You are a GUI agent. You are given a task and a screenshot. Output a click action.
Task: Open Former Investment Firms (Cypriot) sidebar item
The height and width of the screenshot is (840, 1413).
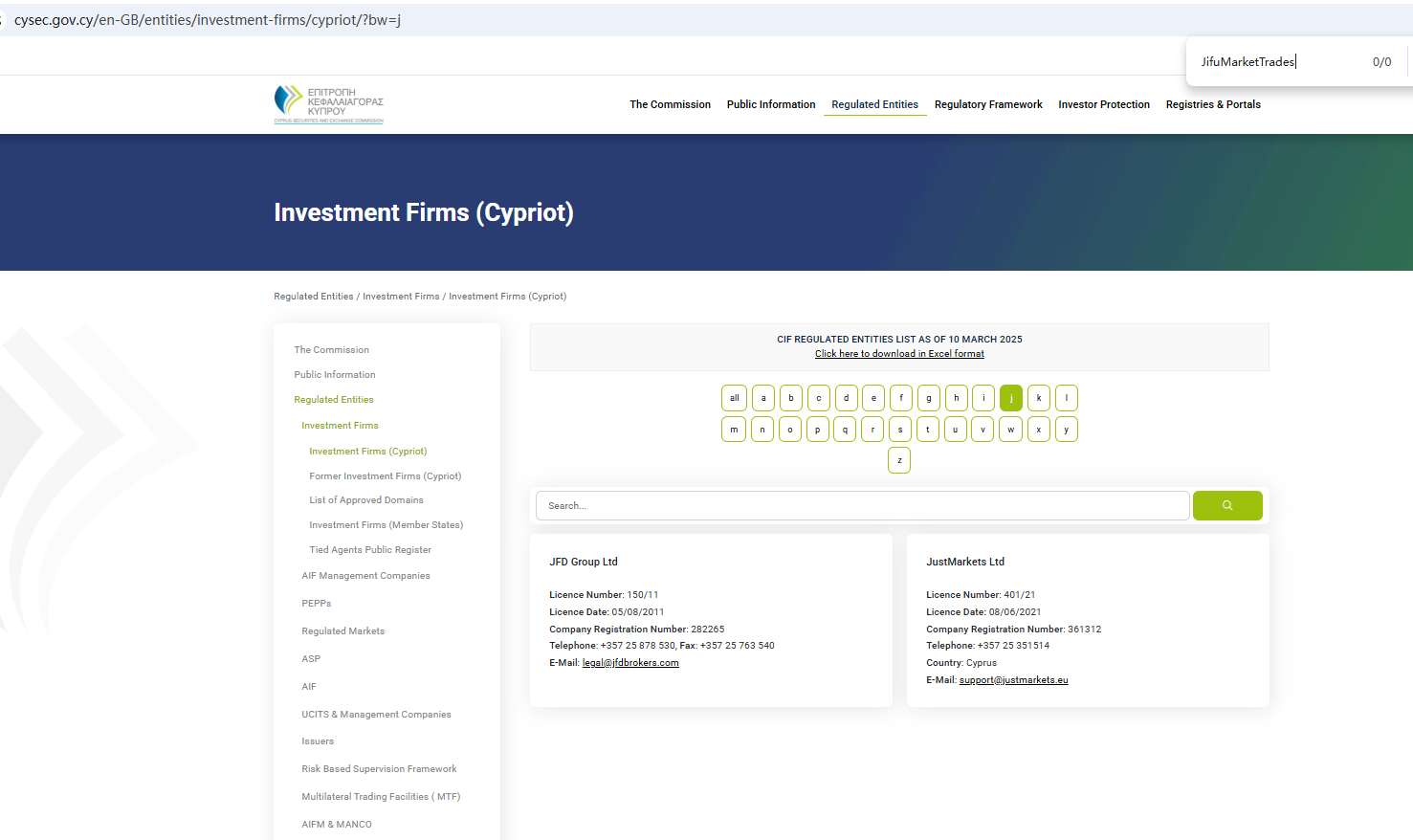385,476
